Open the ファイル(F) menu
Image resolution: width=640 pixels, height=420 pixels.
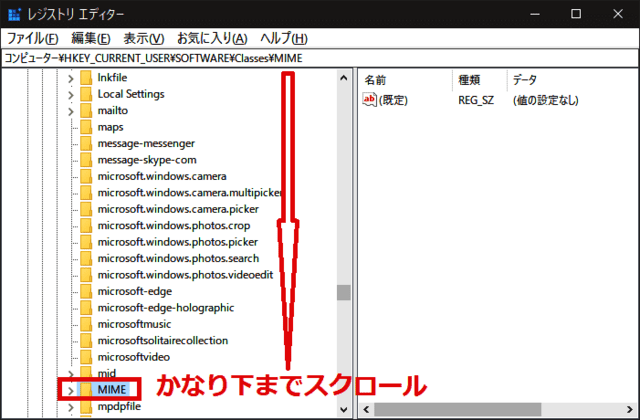coord(33,38)
